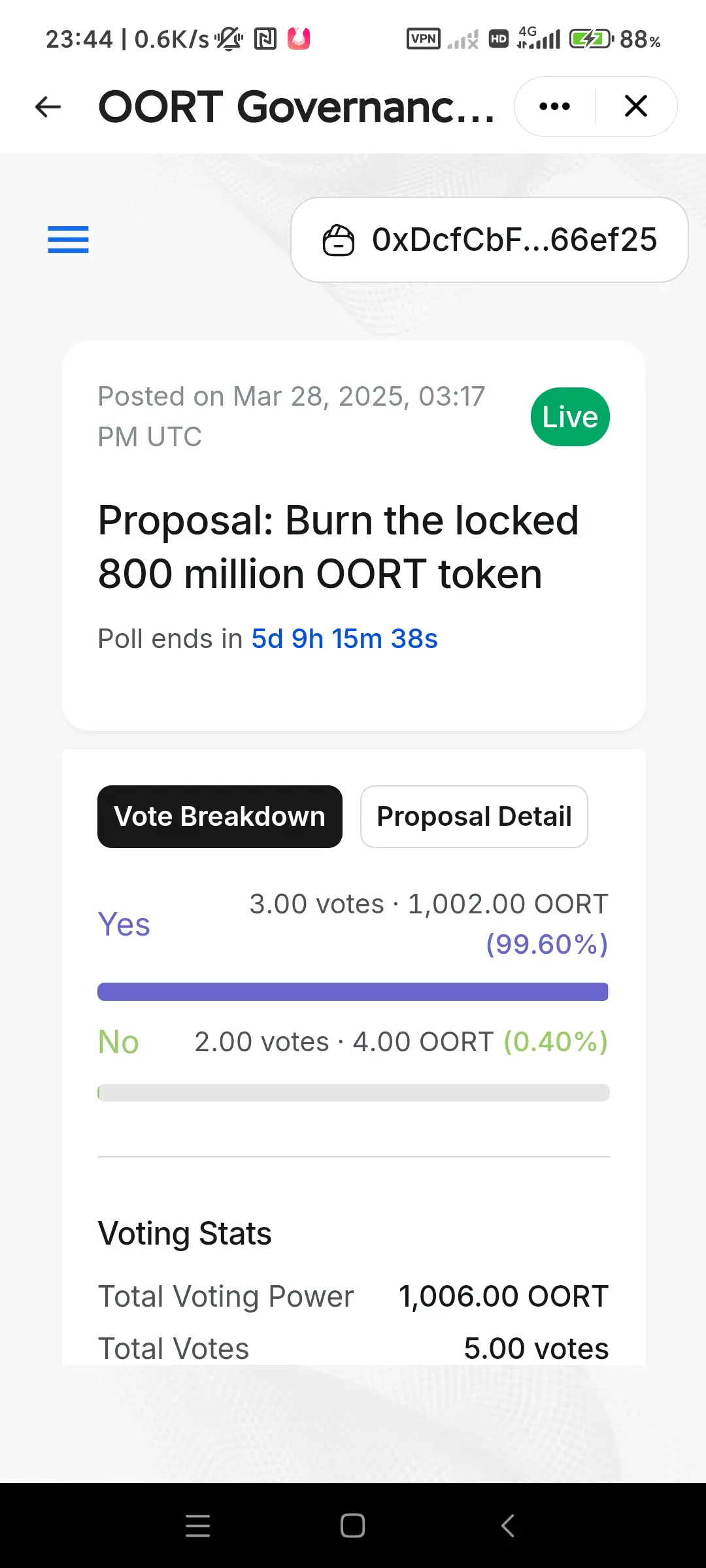
Task: Tap the Android back navigation chevron
Action: [x=508, y=1526]
